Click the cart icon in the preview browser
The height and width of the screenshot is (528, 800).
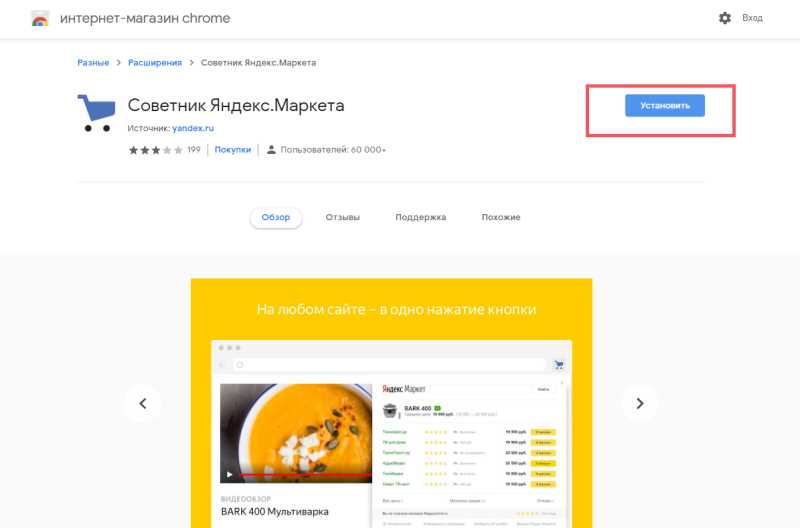tap(559, 365)
